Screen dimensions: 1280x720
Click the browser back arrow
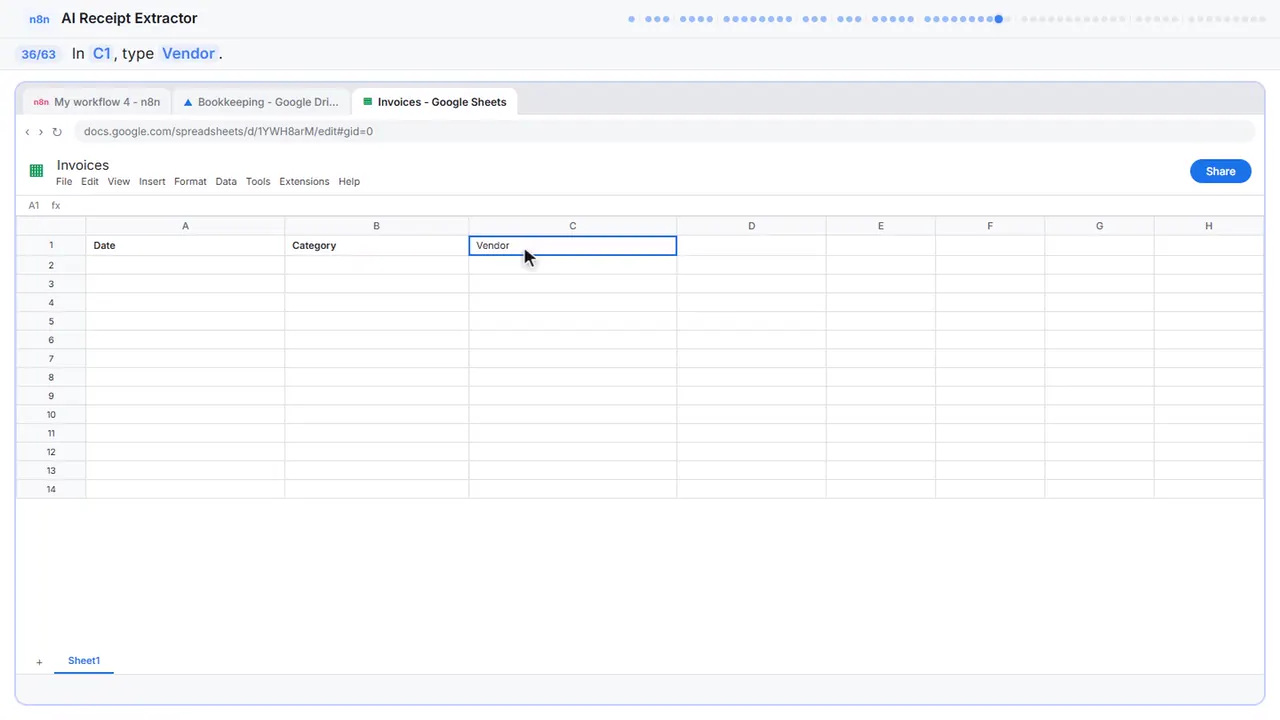pos(27,132)
